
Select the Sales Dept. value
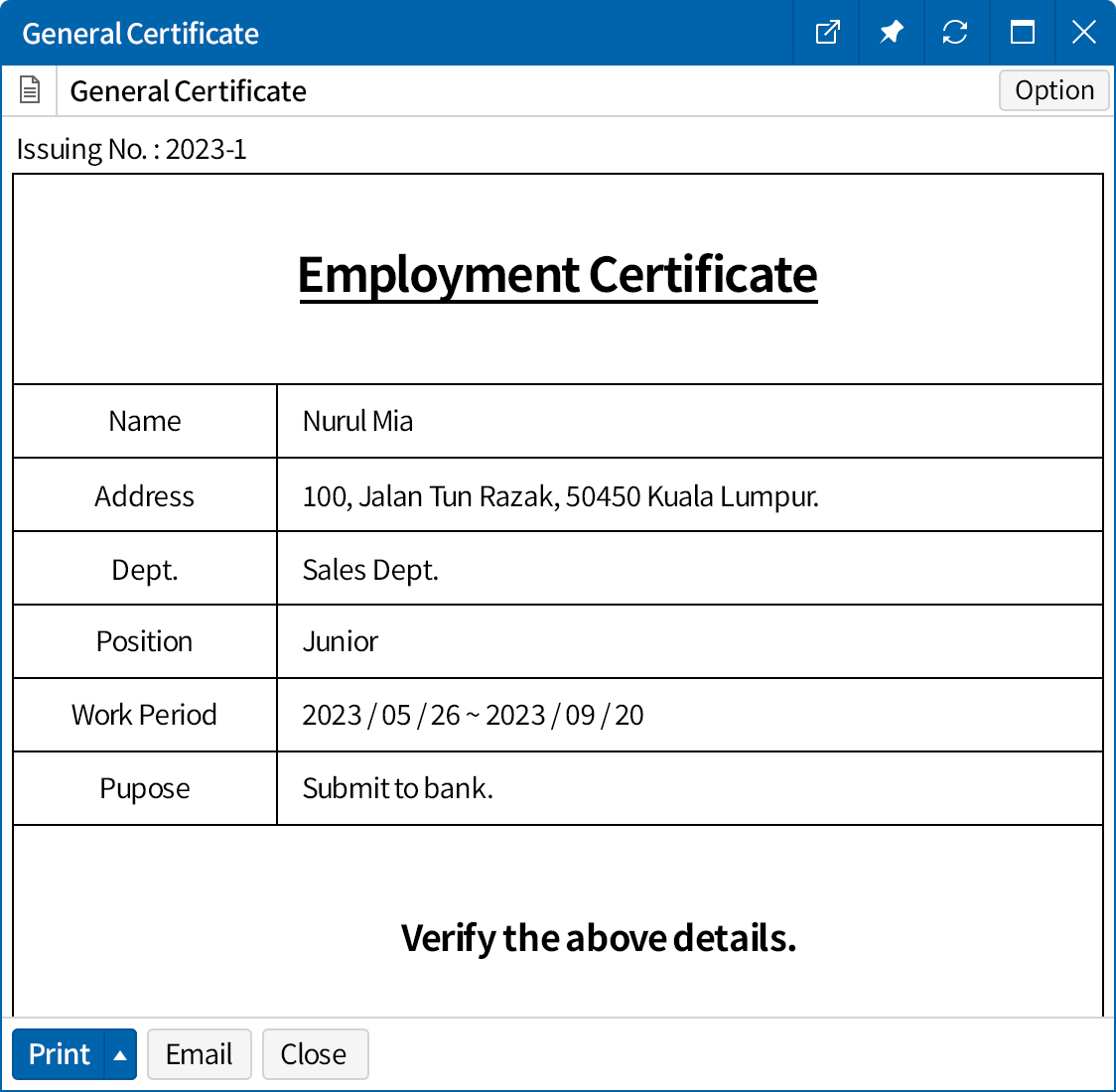(x=370, y=570)
